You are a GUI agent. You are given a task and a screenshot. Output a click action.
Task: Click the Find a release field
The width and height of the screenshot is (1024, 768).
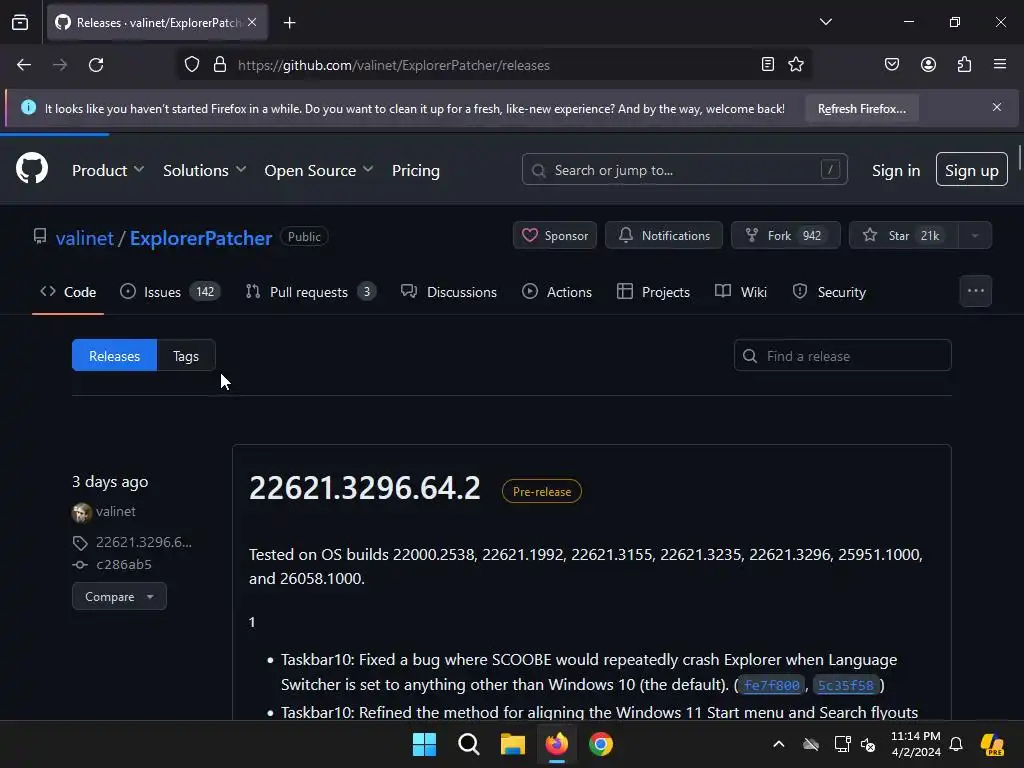842,355
